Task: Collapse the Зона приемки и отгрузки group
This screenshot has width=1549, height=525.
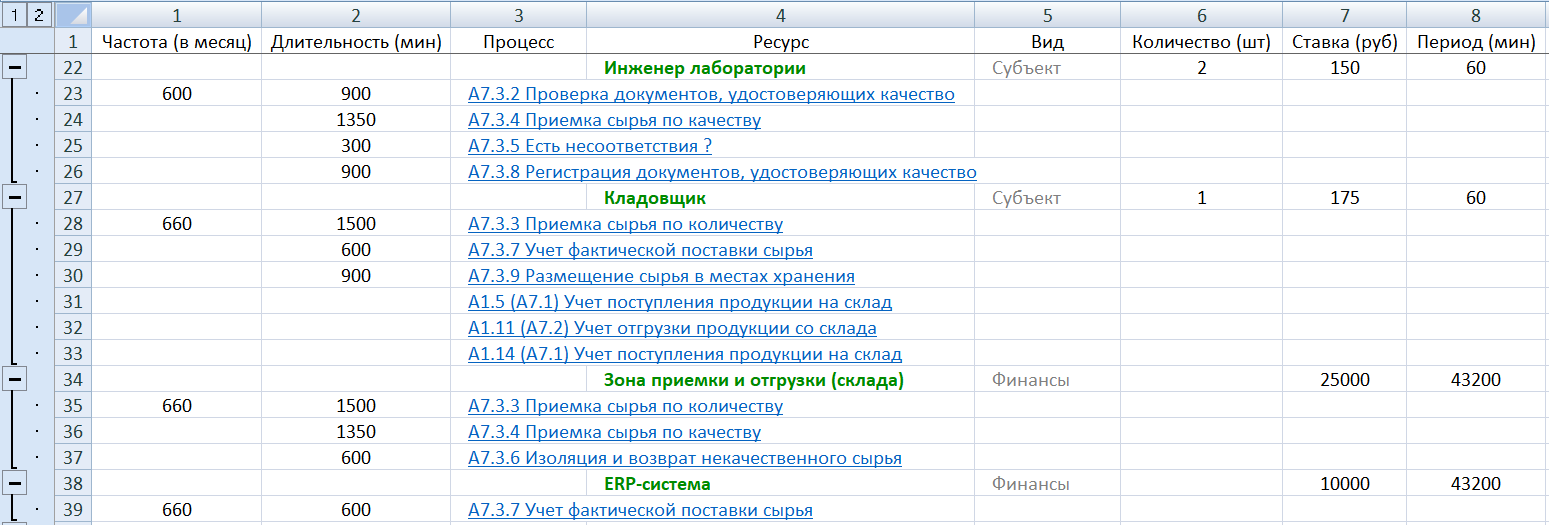Action: coord(14,380)
